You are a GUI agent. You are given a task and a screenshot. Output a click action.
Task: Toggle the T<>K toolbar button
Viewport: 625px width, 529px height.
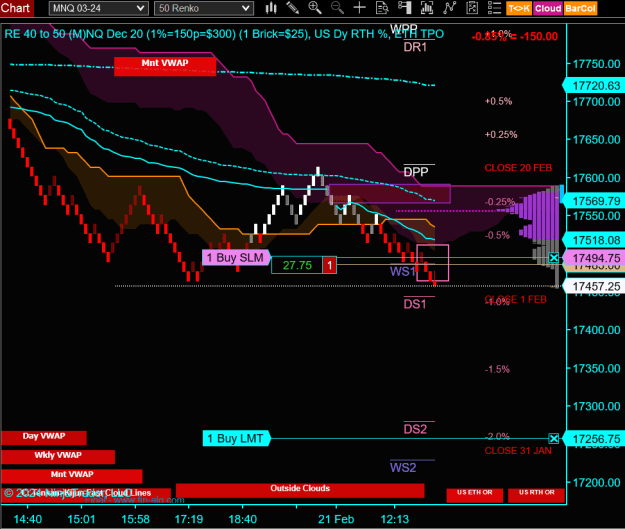click(x=519, y=8)
